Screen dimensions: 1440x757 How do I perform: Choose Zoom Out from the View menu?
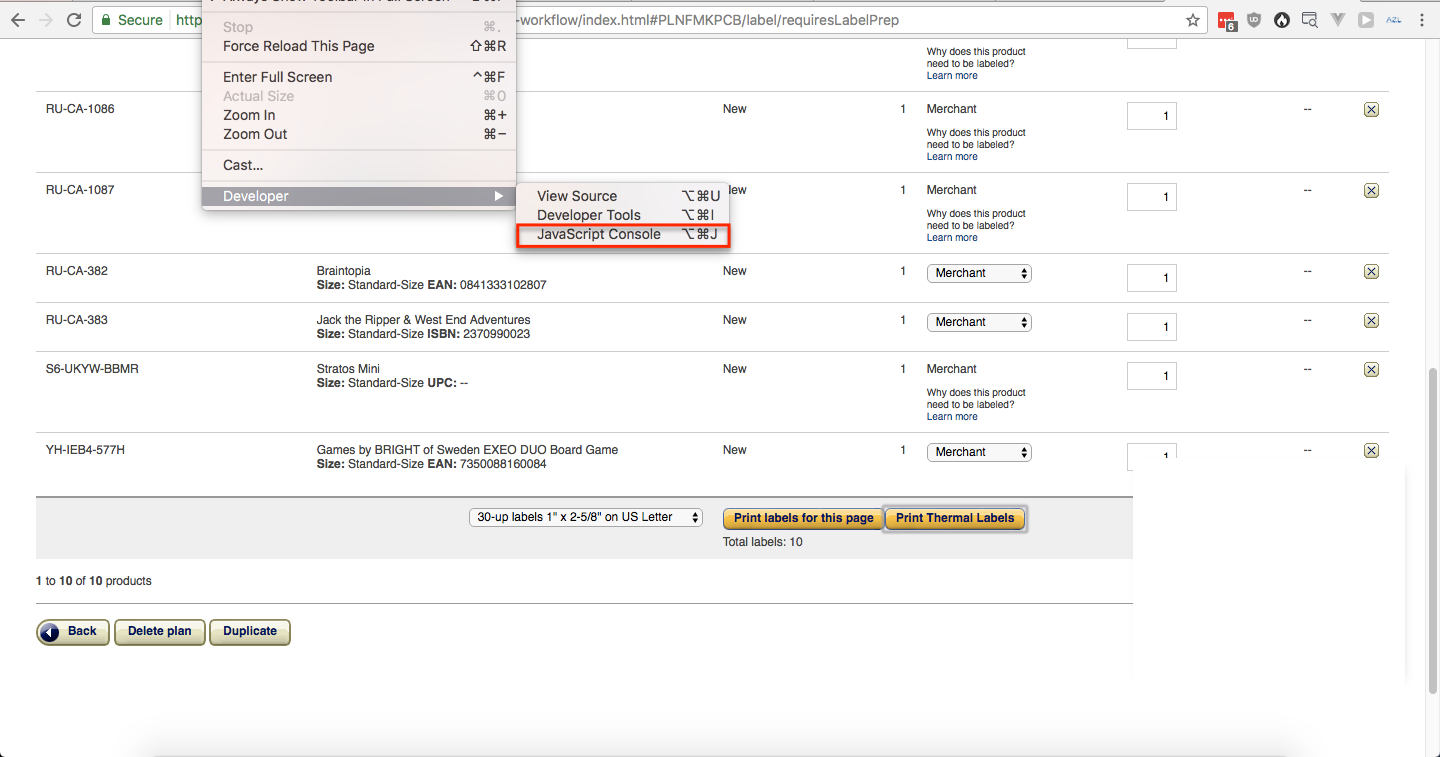(x=359, y=134)
